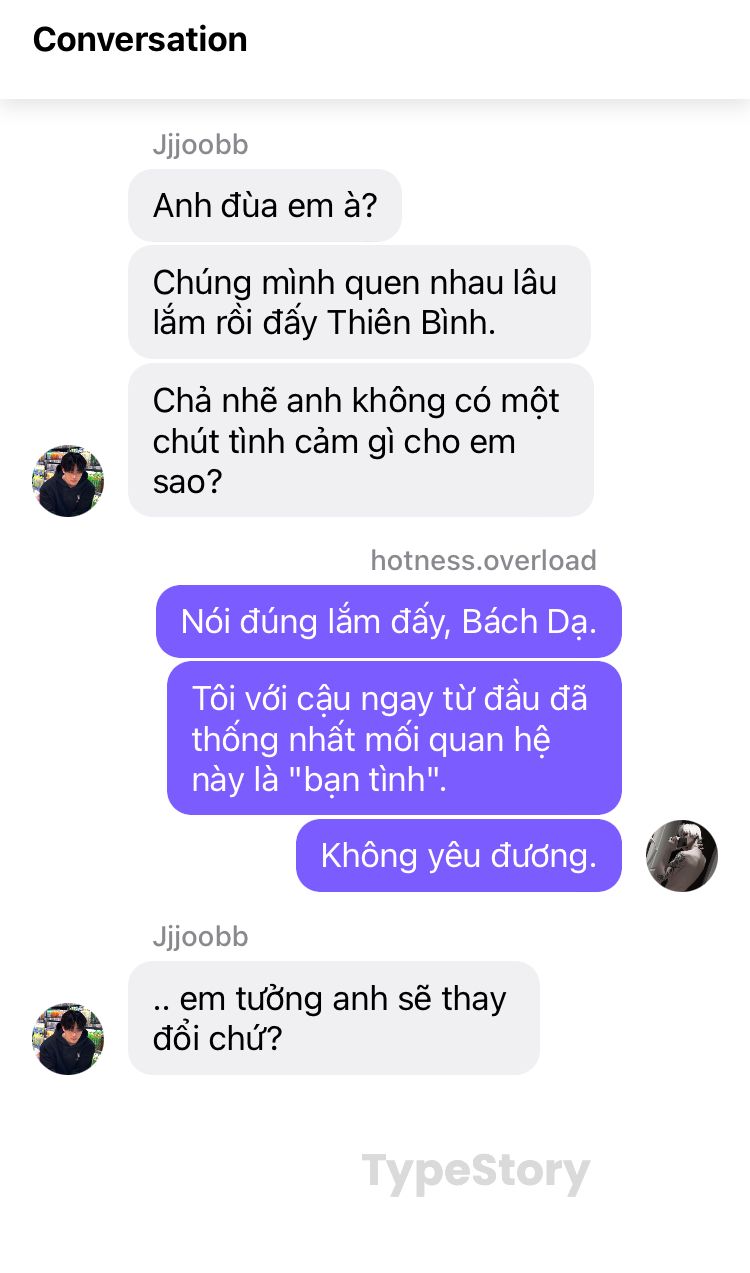The image size is (750, 1273).
Task: Click the first Jjoobb sender name label
Action: point(200,145)
